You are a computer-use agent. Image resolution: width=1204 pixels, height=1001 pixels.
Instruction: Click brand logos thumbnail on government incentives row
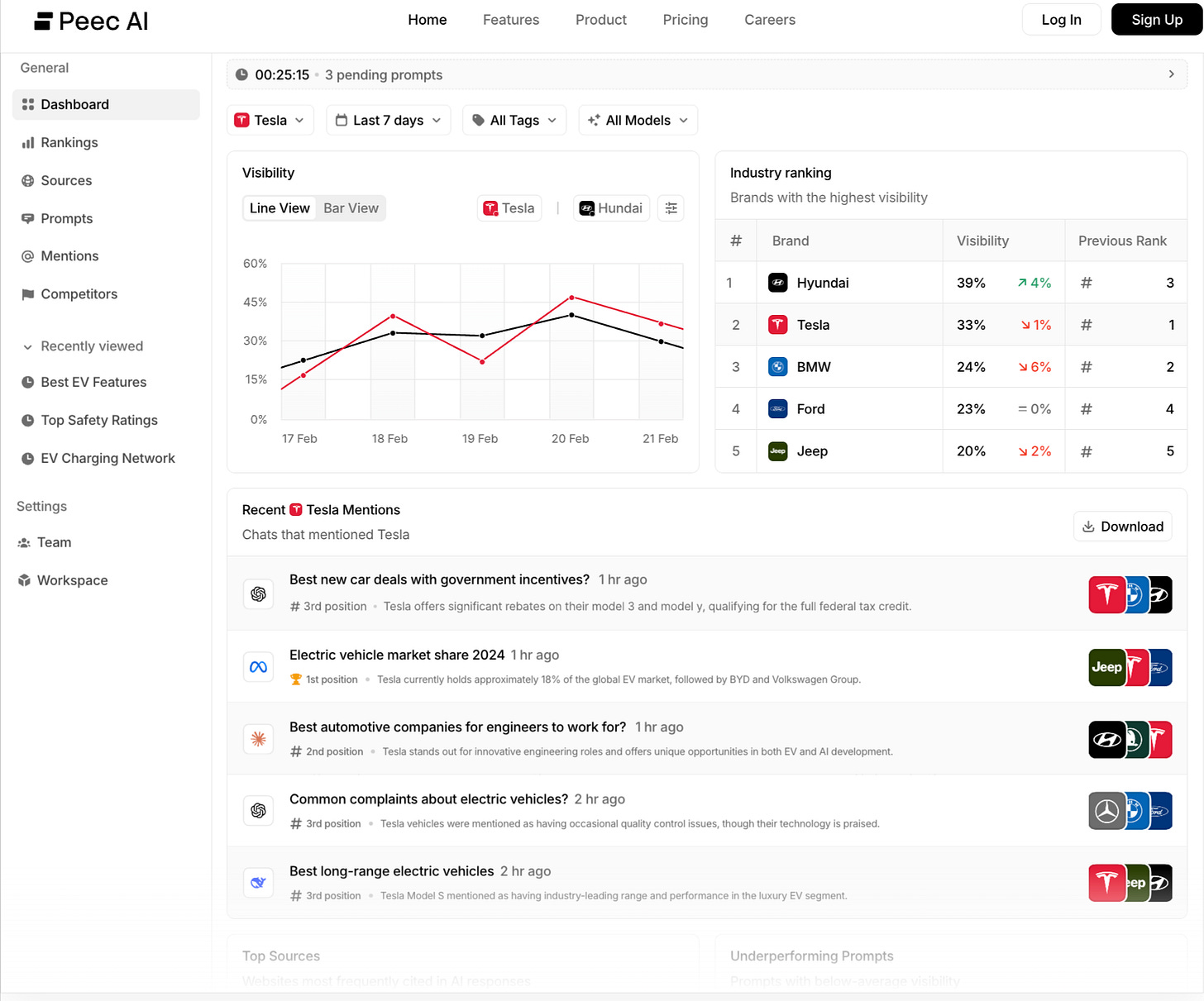click(x=1130, y=594)
